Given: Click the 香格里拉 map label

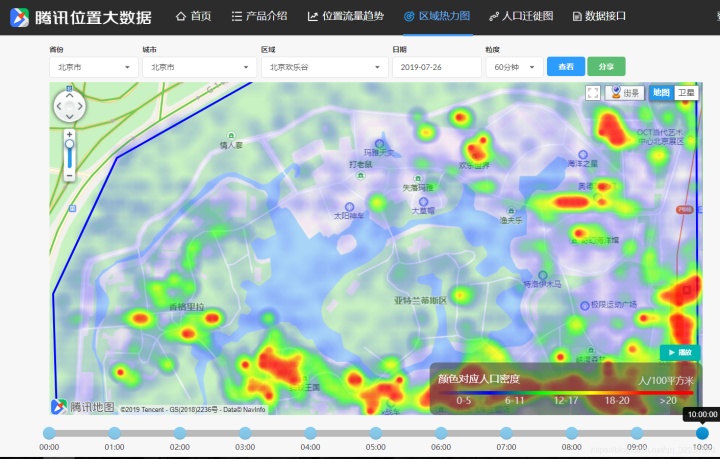Looking at the screenshot, I should [186, 307].
